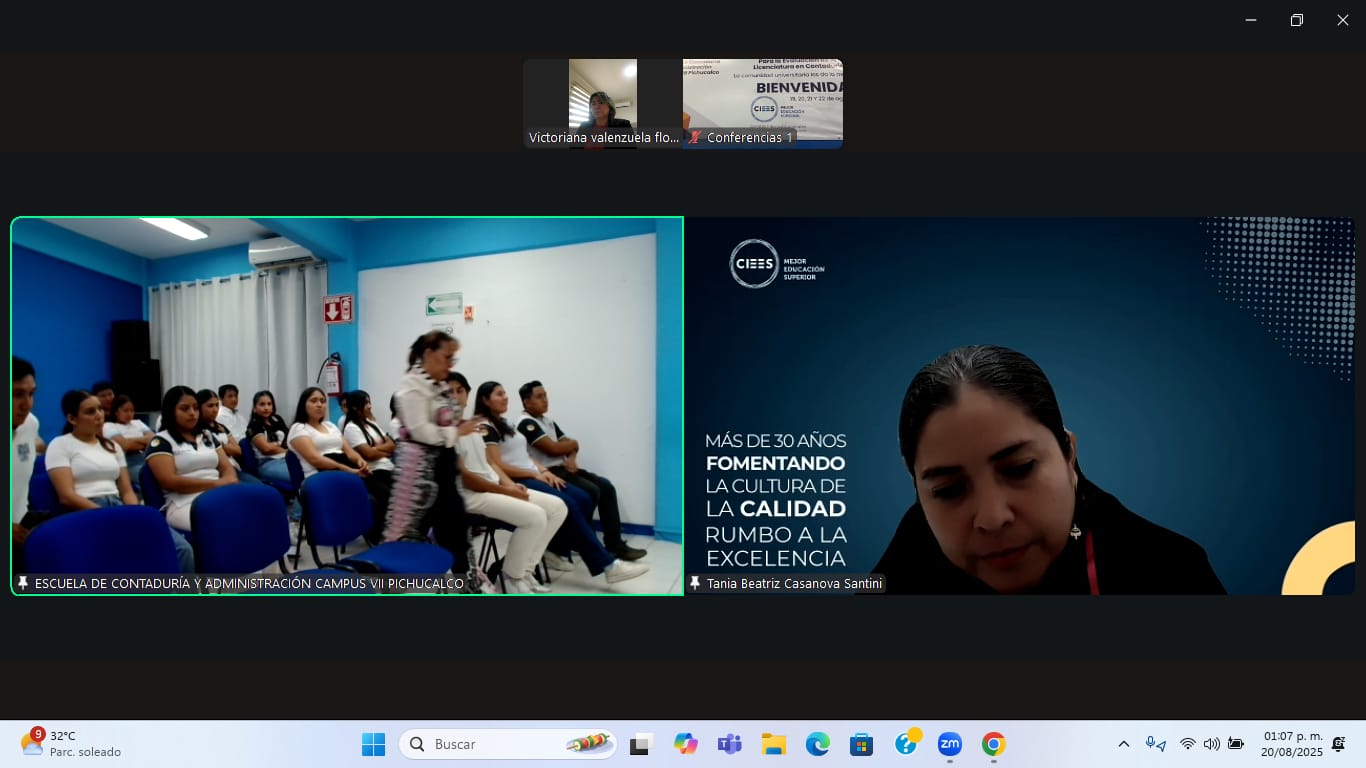Open the Copilot app icon
Screen dimensions: 1366x768
tap(685, 744)
